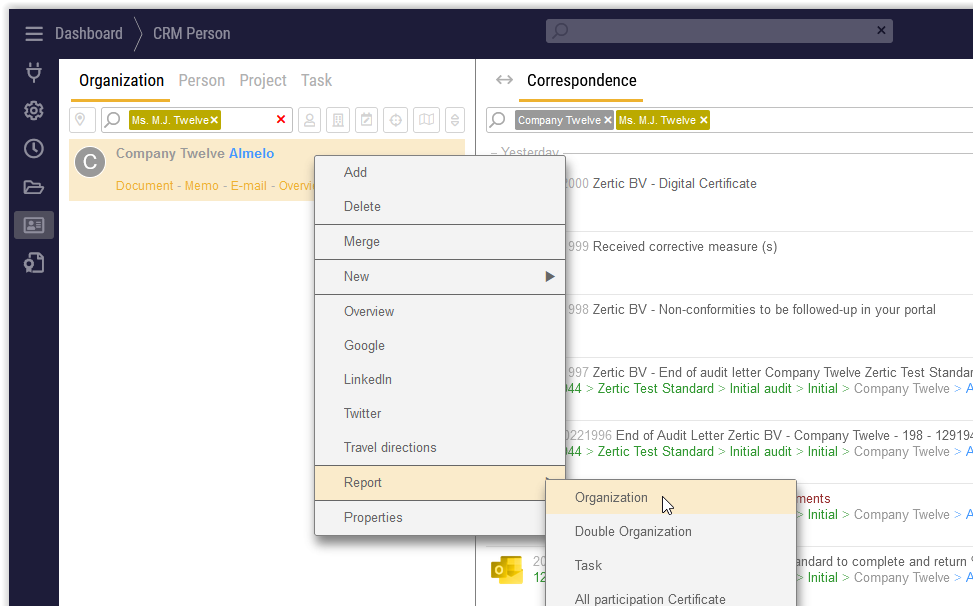Click the person filter icon in toolbar
This screenshot has width=973, height=606.
[310, 120]
